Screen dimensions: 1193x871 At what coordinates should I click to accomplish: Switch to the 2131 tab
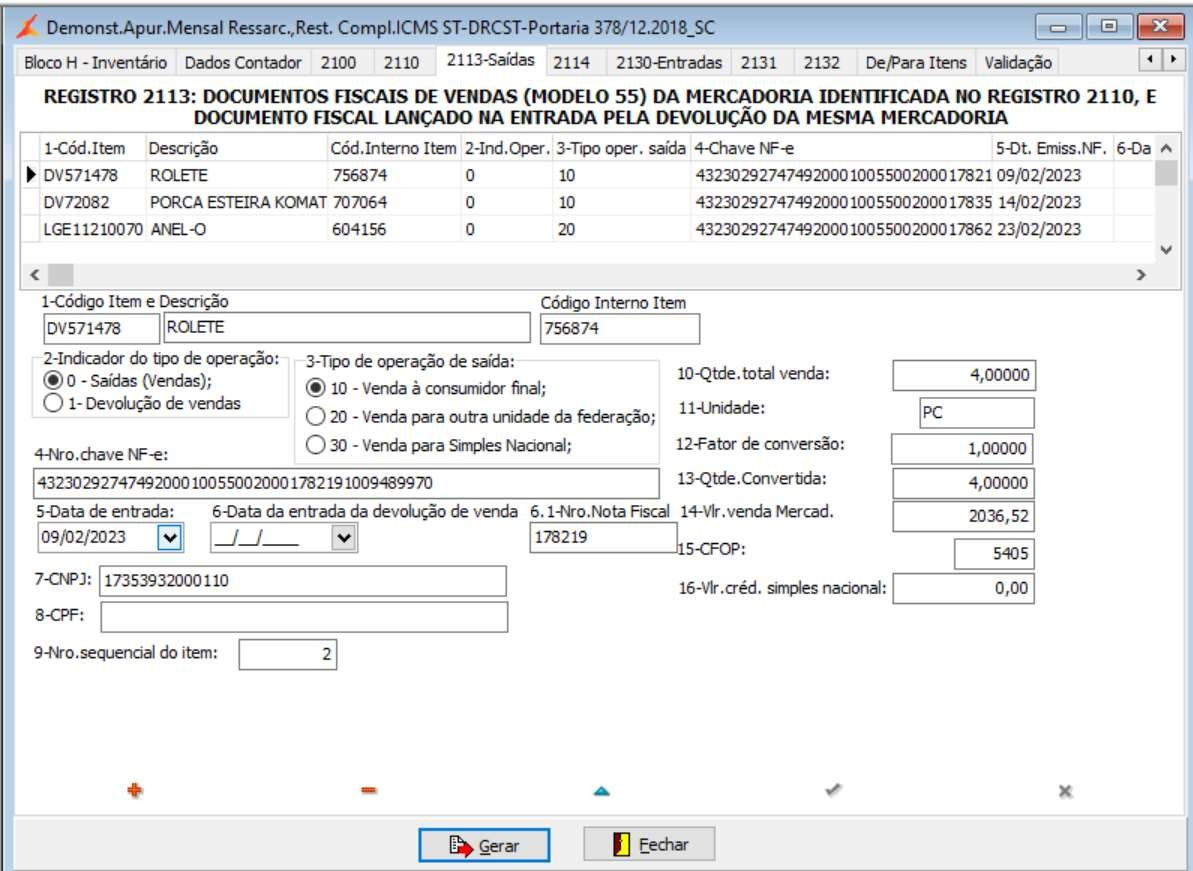click(759, 62)
